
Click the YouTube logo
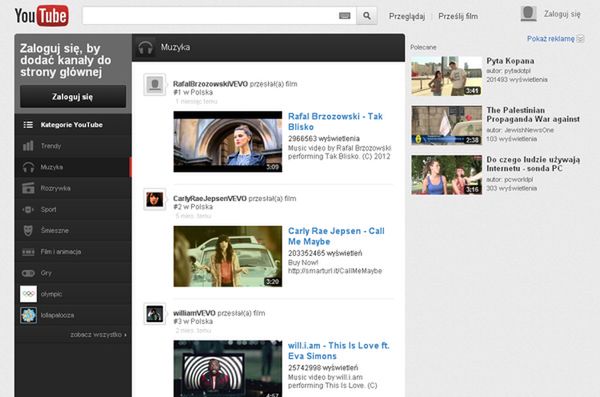(41, 16)
